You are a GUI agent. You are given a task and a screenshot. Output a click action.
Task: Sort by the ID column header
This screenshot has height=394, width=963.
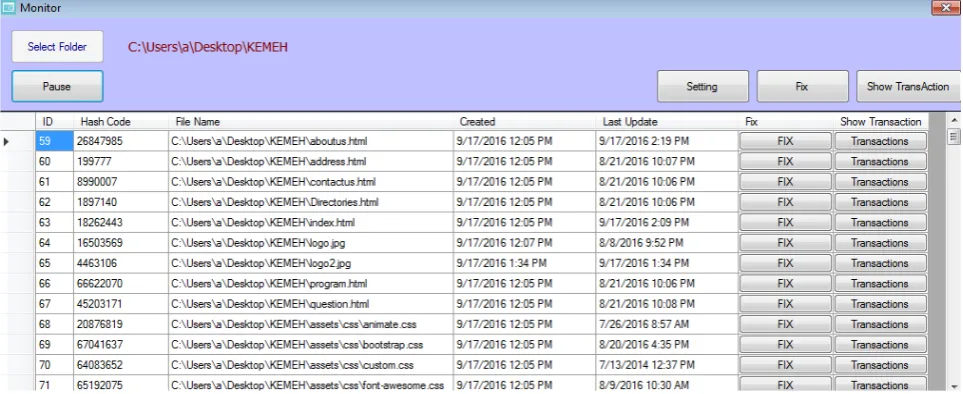pos(55,122)
